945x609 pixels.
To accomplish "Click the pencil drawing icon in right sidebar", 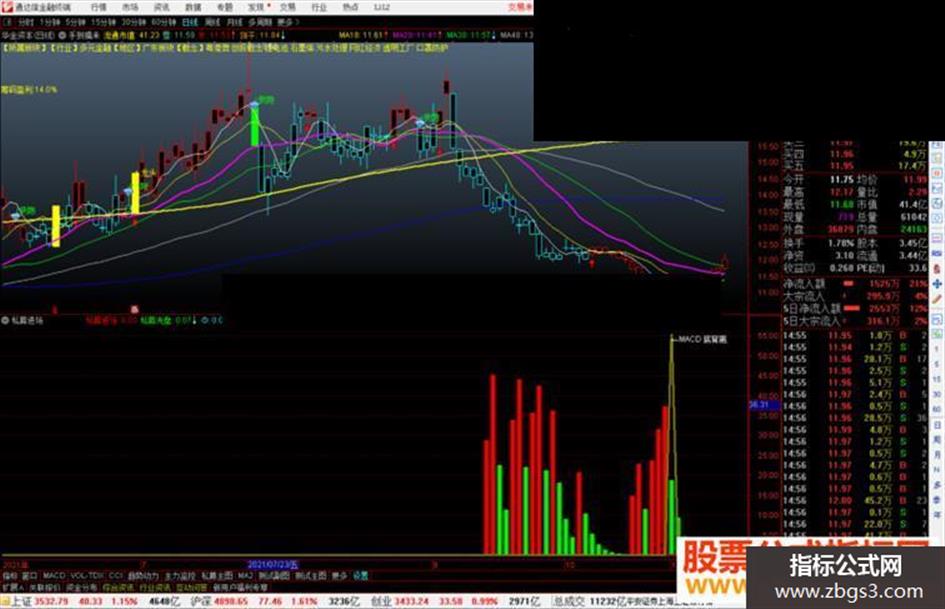I will click(x=937, y=298).
